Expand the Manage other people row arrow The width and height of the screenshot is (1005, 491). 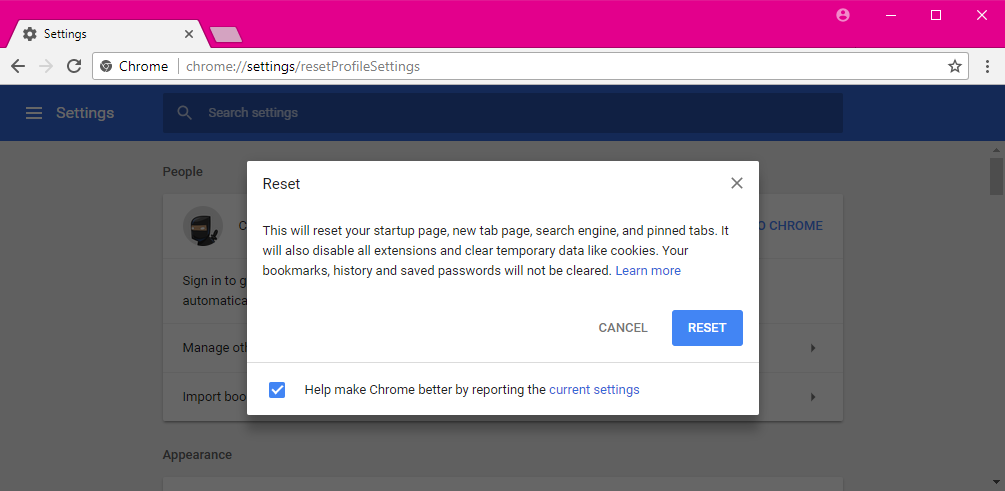(x=813, y=348)
